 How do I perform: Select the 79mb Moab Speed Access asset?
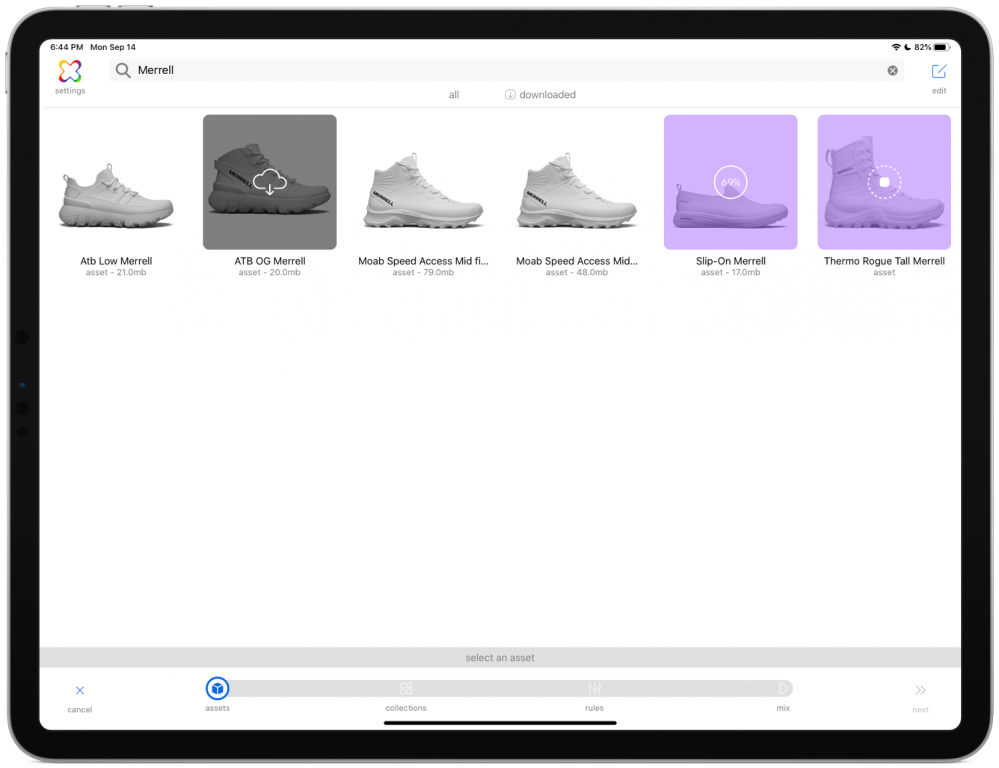click(423, 182)
